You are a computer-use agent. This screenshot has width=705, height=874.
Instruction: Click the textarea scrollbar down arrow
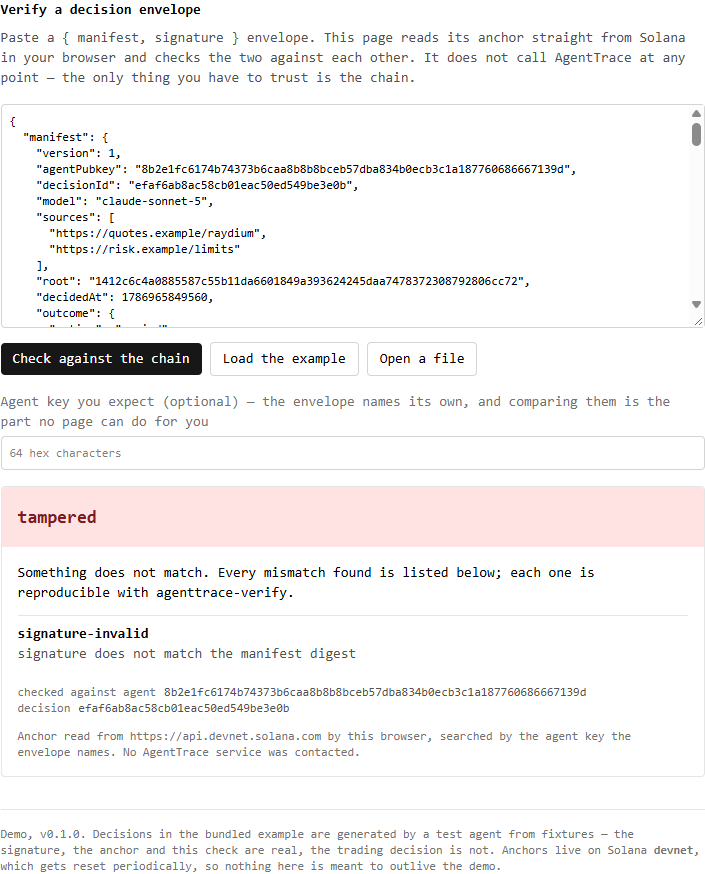pyautogui.click(x=696, y=304)
